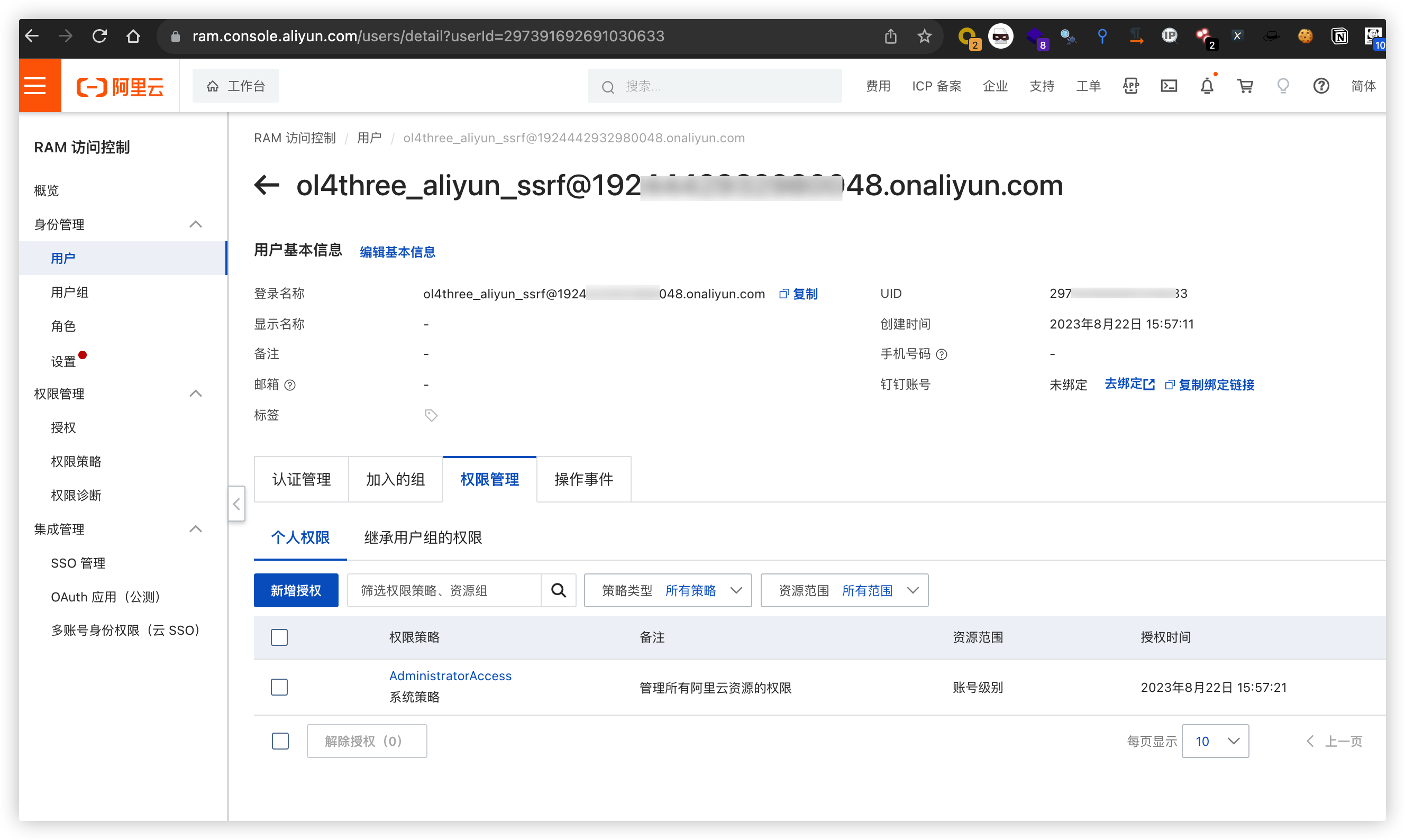Open the shopping cart
Screen dimensions: 1405x840
[1245, 86]
